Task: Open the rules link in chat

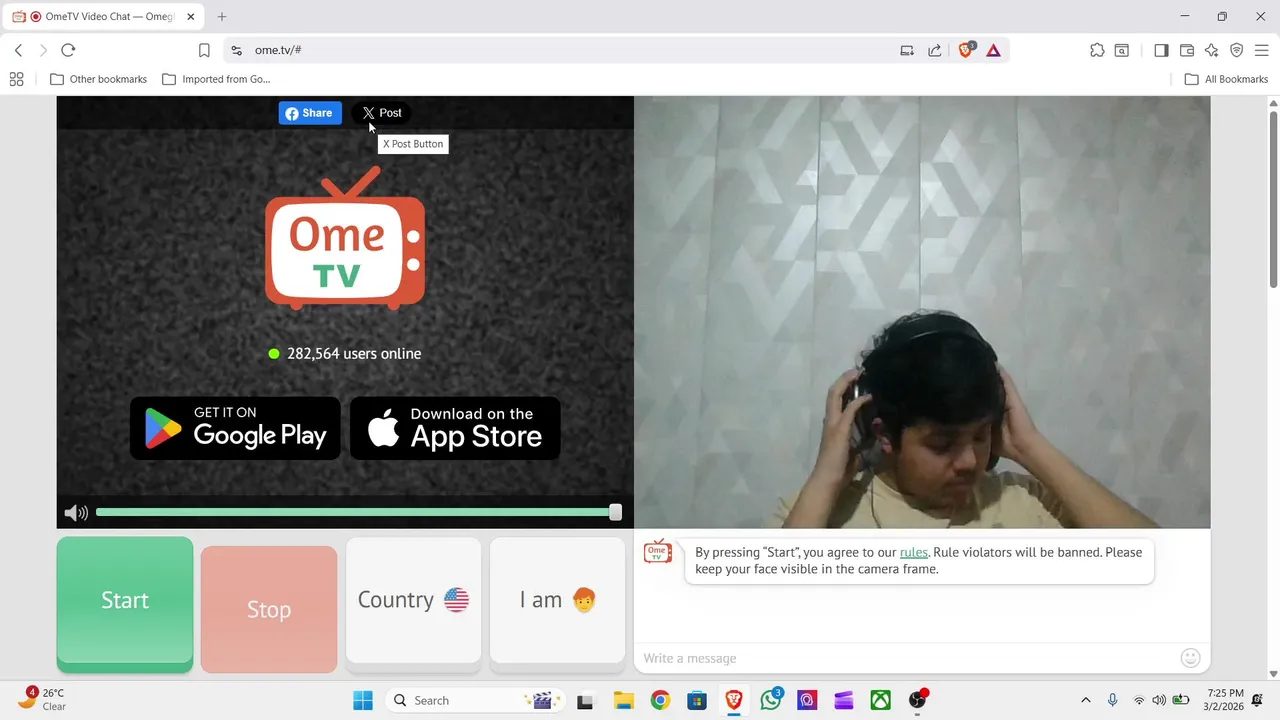Action: click(x=914, y=552)
